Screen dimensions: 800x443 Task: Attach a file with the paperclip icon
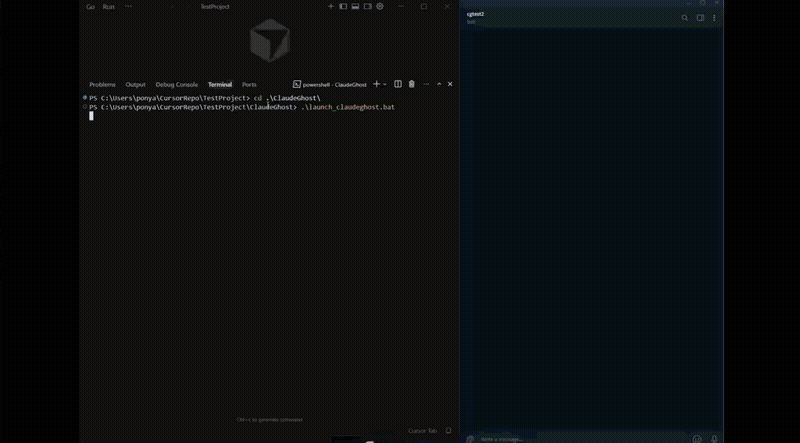(470, 439)
